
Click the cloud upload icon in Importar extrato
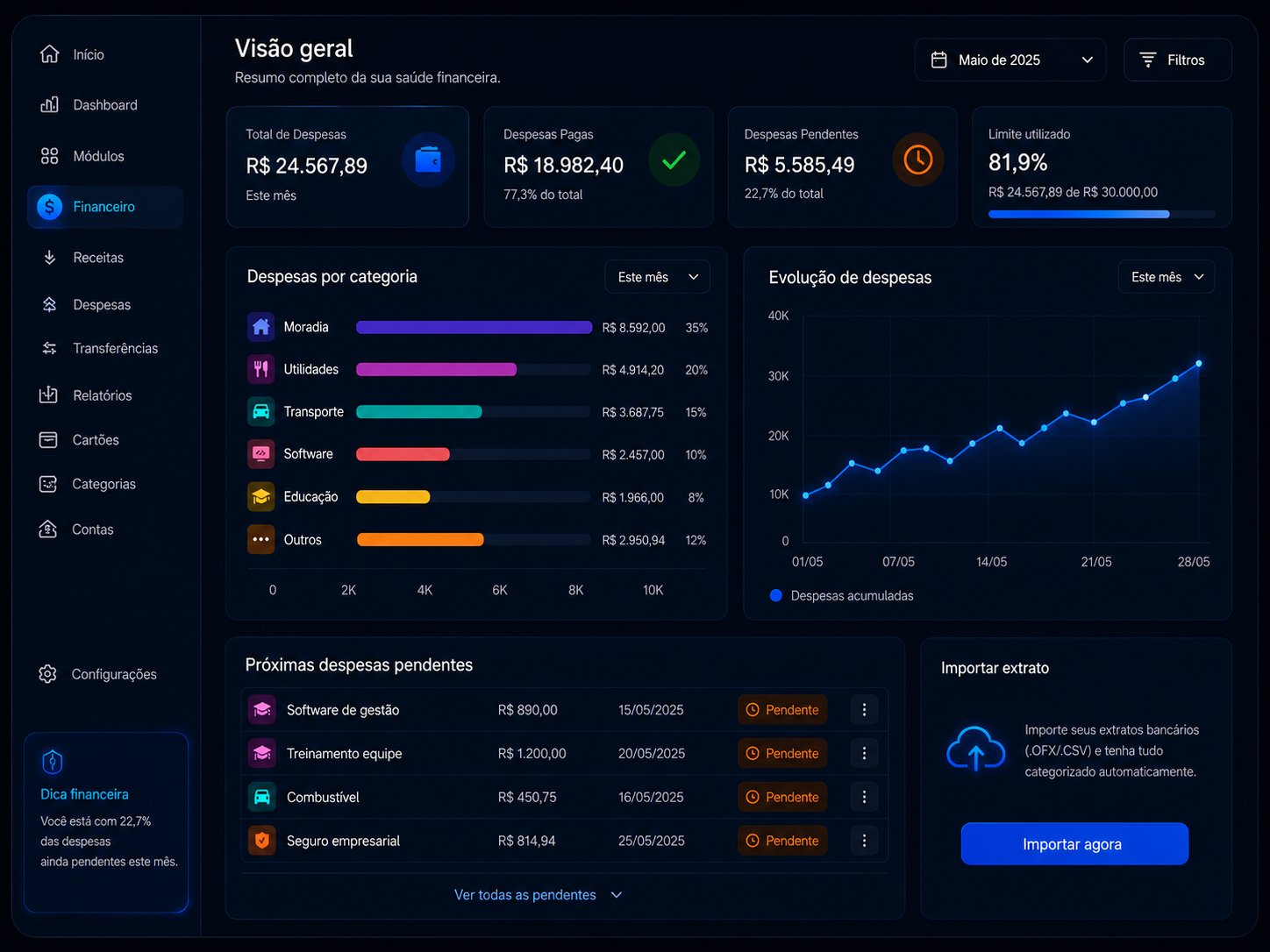(x=976, y=750)
